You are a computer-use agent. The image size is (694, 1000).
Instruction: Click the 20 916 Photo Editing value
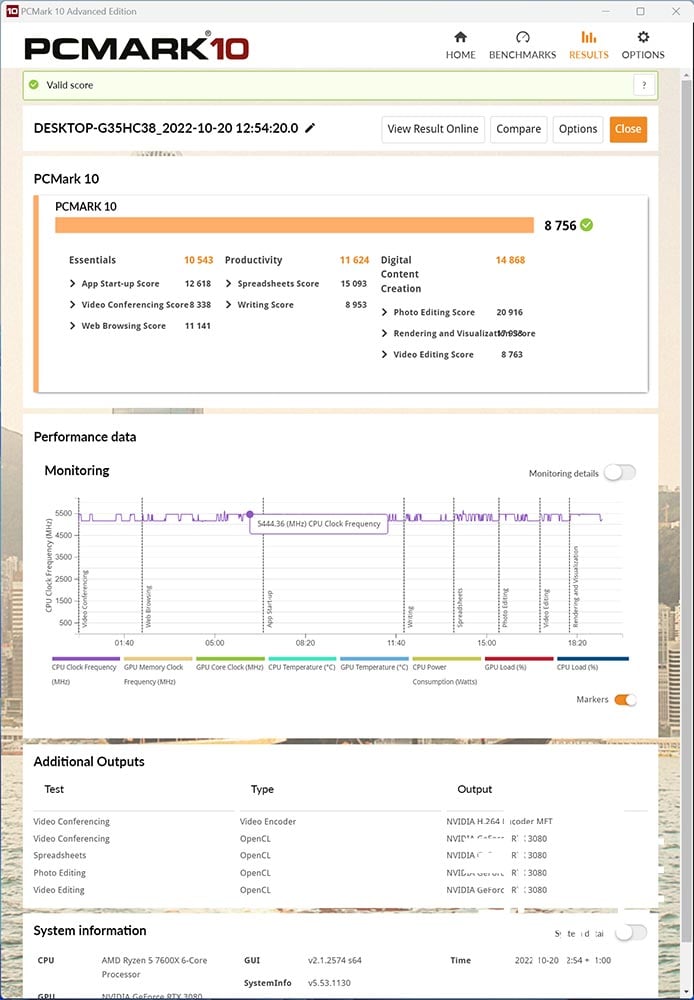pyautogui.click(x=509, y=312)
